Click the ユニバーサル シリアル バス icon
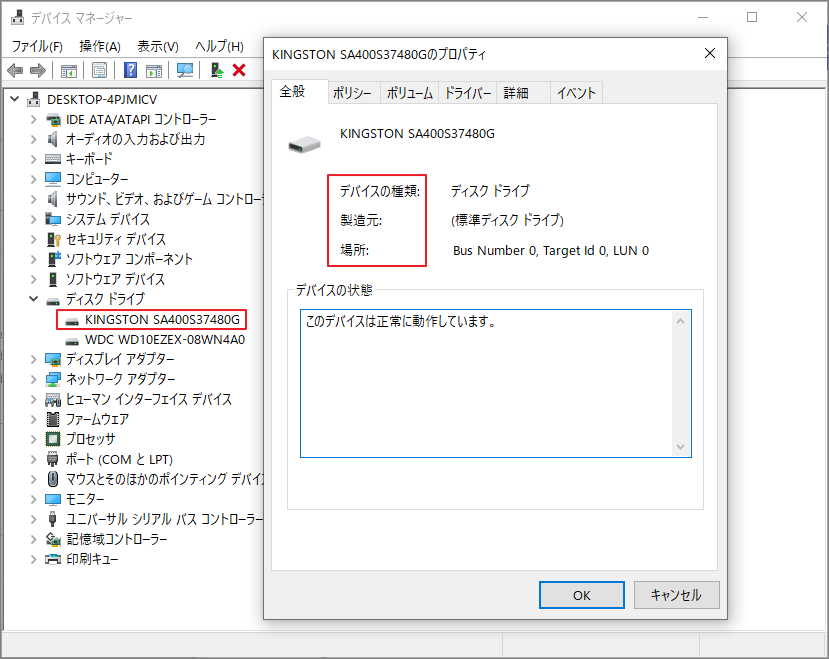This screenshot has height=659, width=829. [52, 519]
